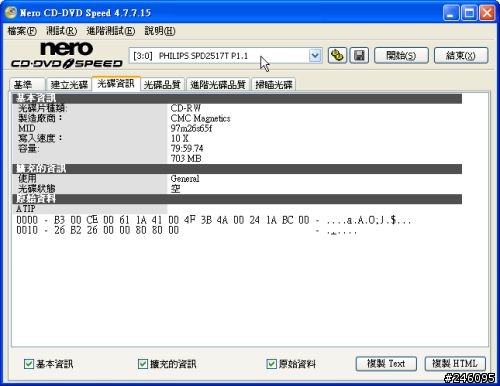Switch to the 基準 tab
Viewport: 500px width, 386px height.
[x=27, y=84]
